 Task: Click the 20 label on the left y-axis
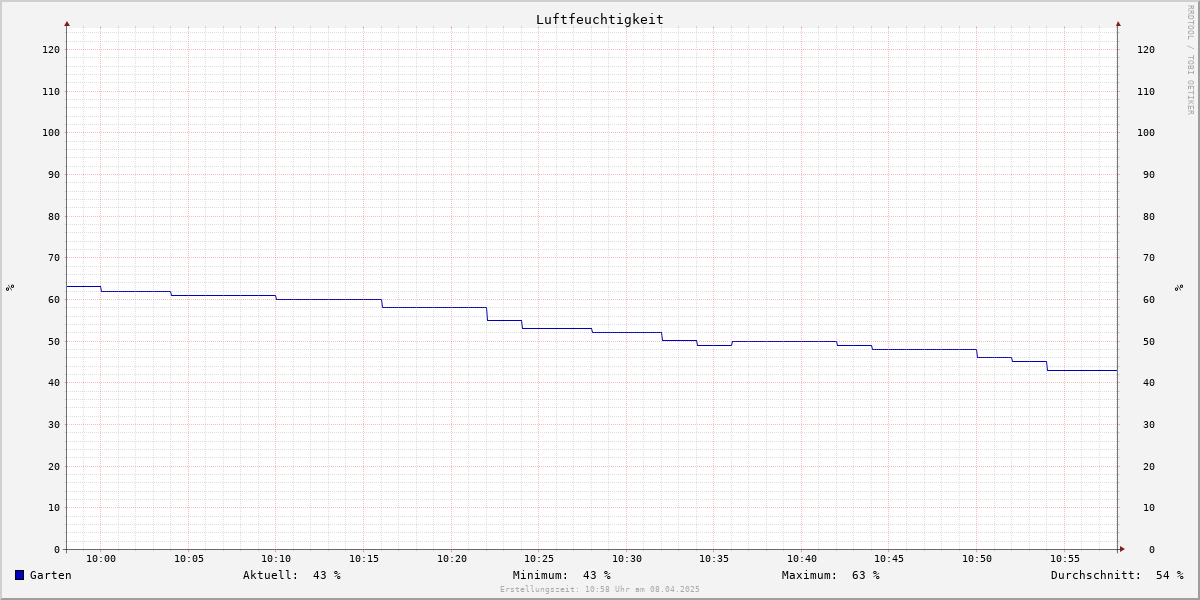pyautogui.click(x=54, y=466)
